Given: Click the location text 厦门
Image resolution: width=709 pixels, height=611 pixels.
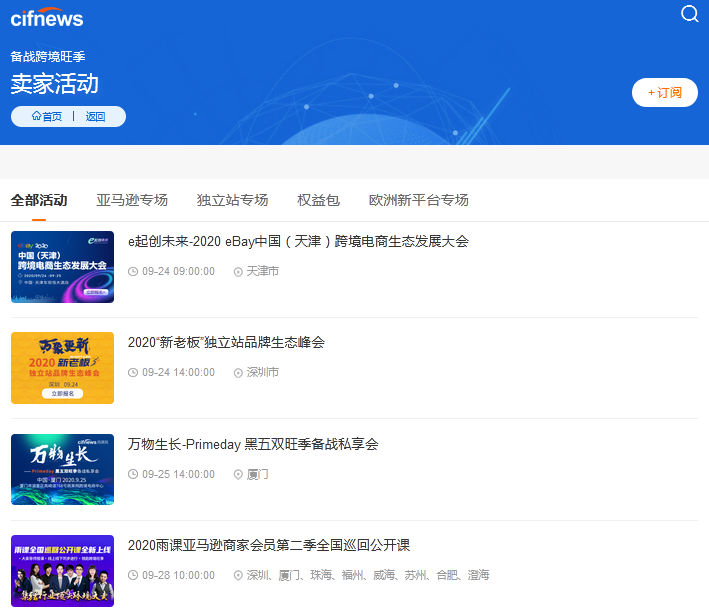Looking at the screenshot, I should point(257,474).
